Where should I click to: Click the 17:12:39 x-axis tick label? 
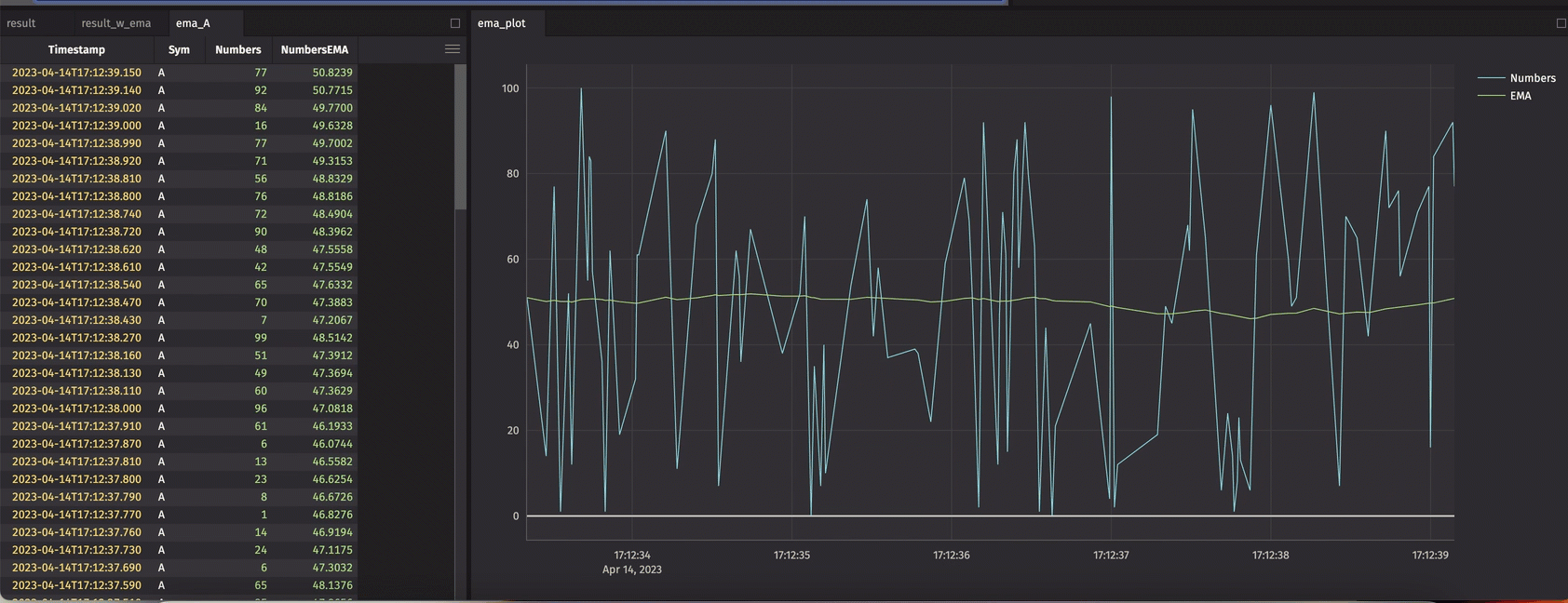pyautogui.click(x=1430, y=555)
